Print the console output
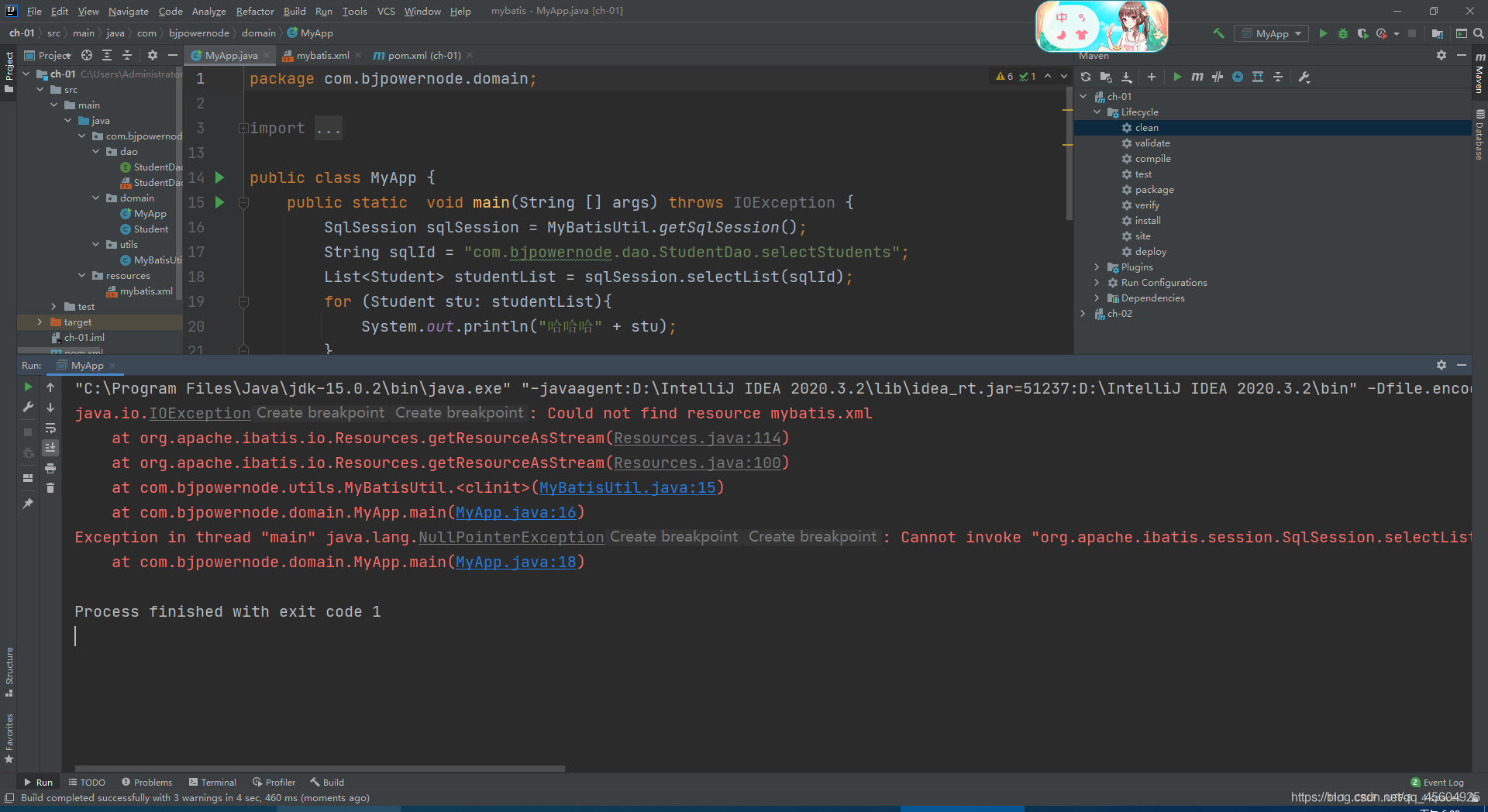 [x=50, y=468]
